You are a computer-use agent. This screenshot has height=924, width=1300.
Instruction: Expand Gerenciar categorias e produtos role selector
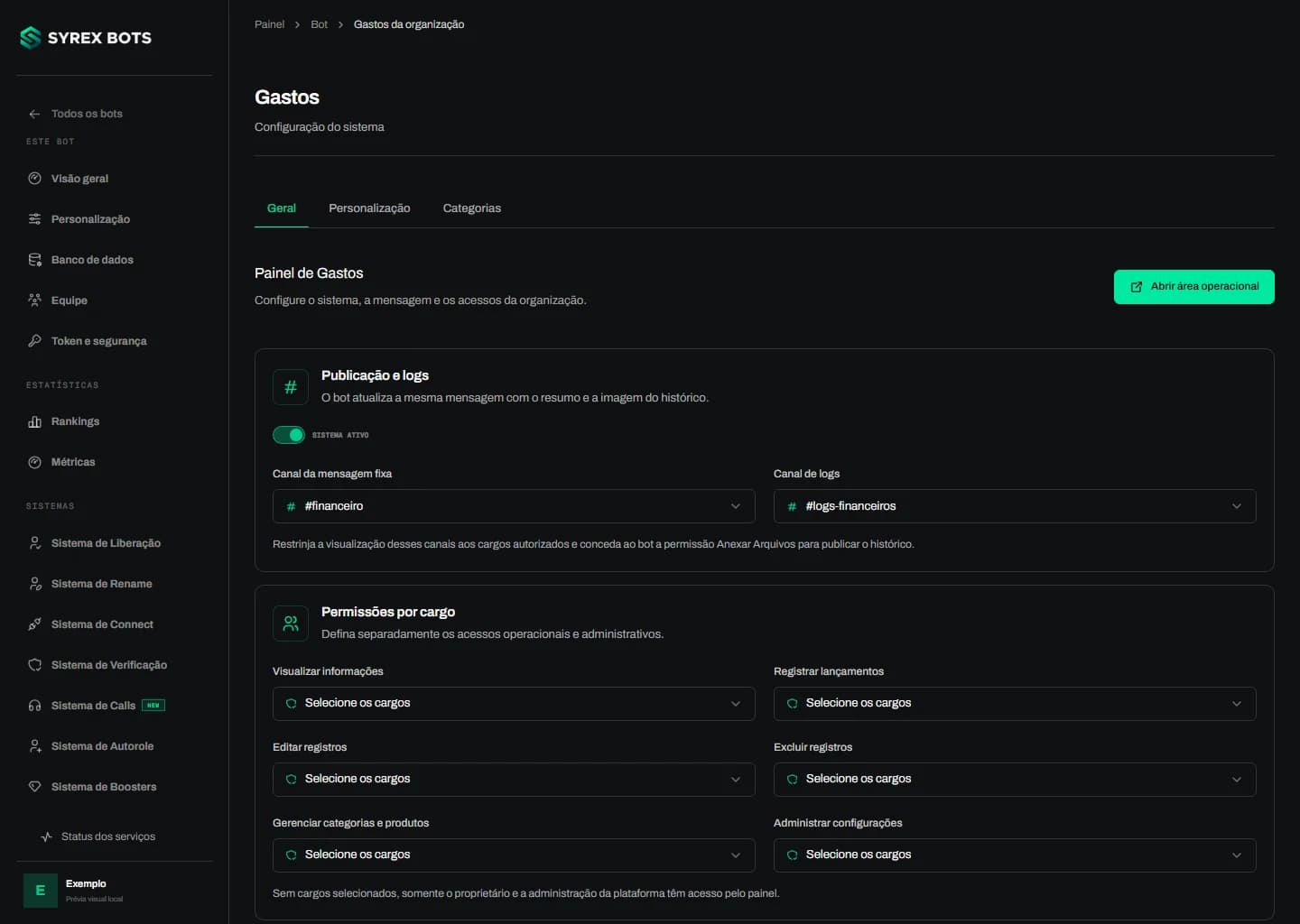pos(514,855)
